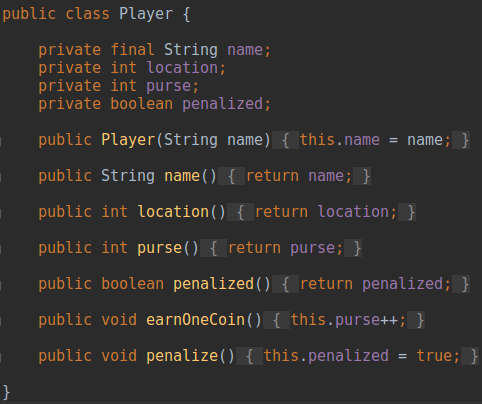Click the class closing brace at bottom
Viewport: 482px width, 404px height.
pyautogui.click(x=6, y=392)
